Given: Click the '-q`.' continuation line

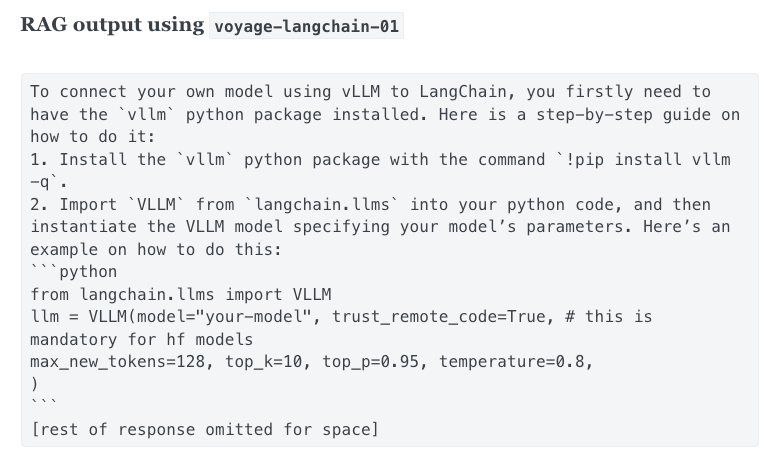Looking at the screenshot, I should point(48,182).
